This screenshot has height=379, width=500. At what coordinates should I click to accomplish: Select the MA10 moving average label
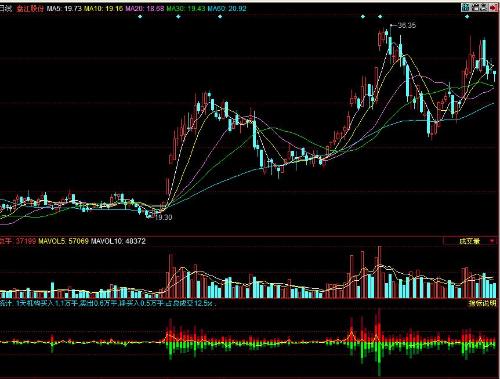point(104,8)
